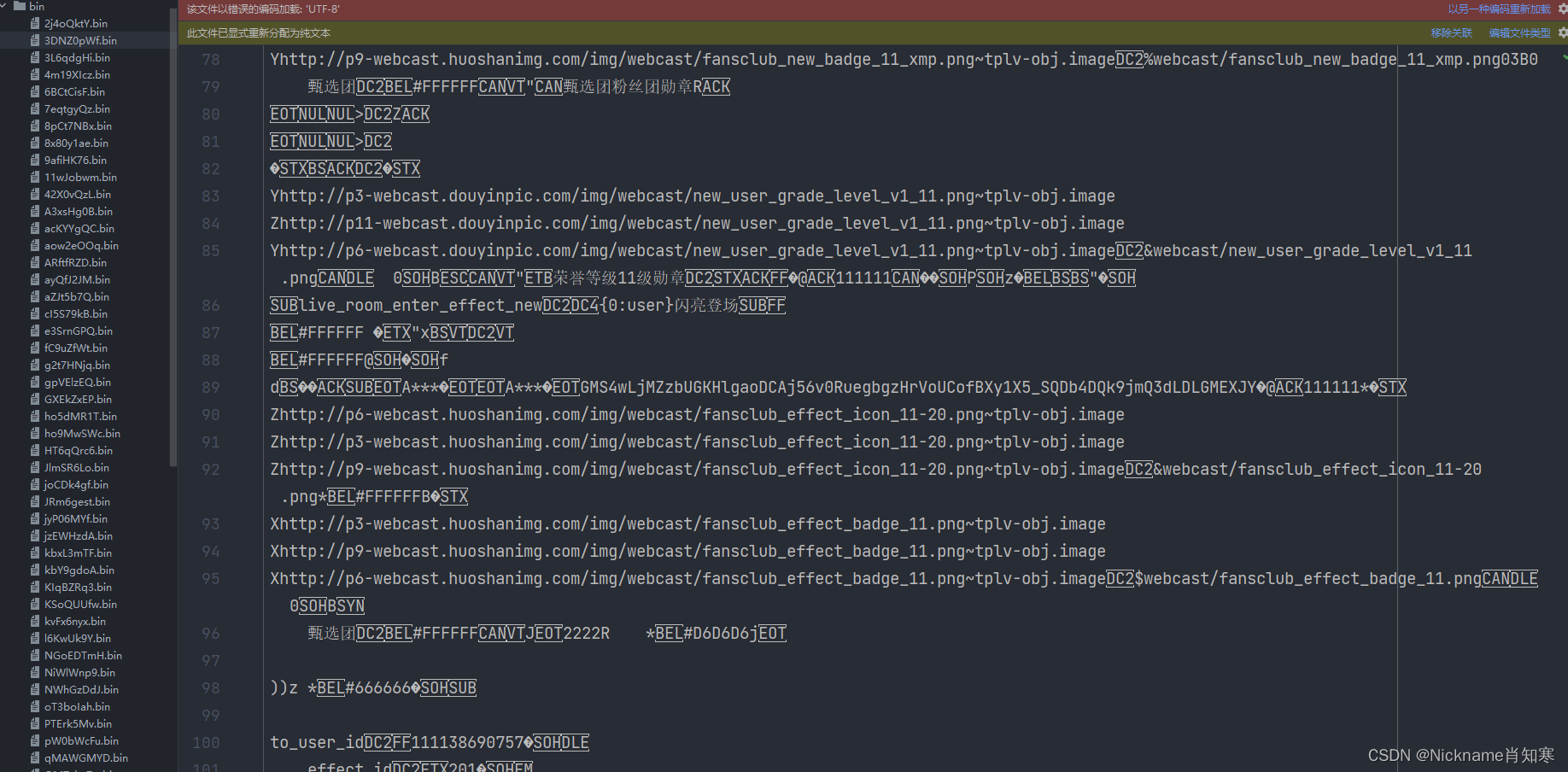The image size is (1568, 772).
Task: Collapse the bin folder tree node
Action: (x=5, y=6)
